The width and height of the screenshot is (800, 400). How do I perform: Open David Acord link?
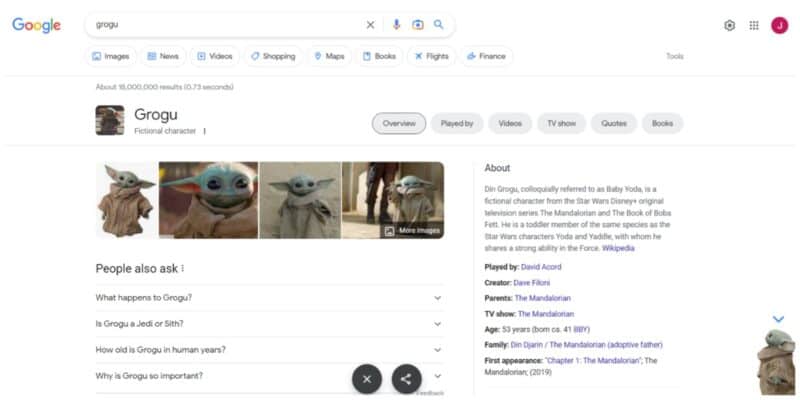coord(541,267)
